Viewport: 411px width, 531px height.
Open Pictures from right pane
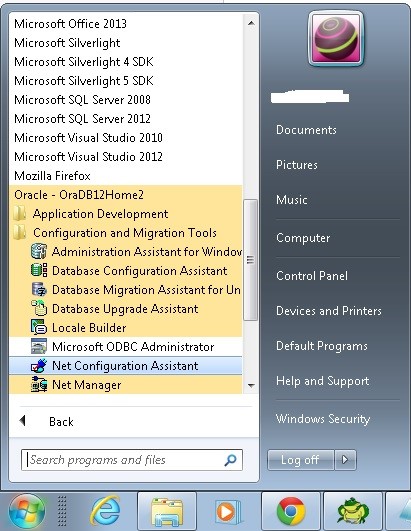pos(297,165)
